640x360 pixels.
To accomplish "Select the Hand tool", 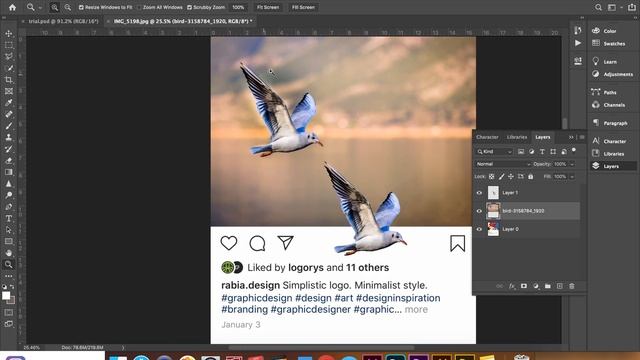I will tap(9, 253).
